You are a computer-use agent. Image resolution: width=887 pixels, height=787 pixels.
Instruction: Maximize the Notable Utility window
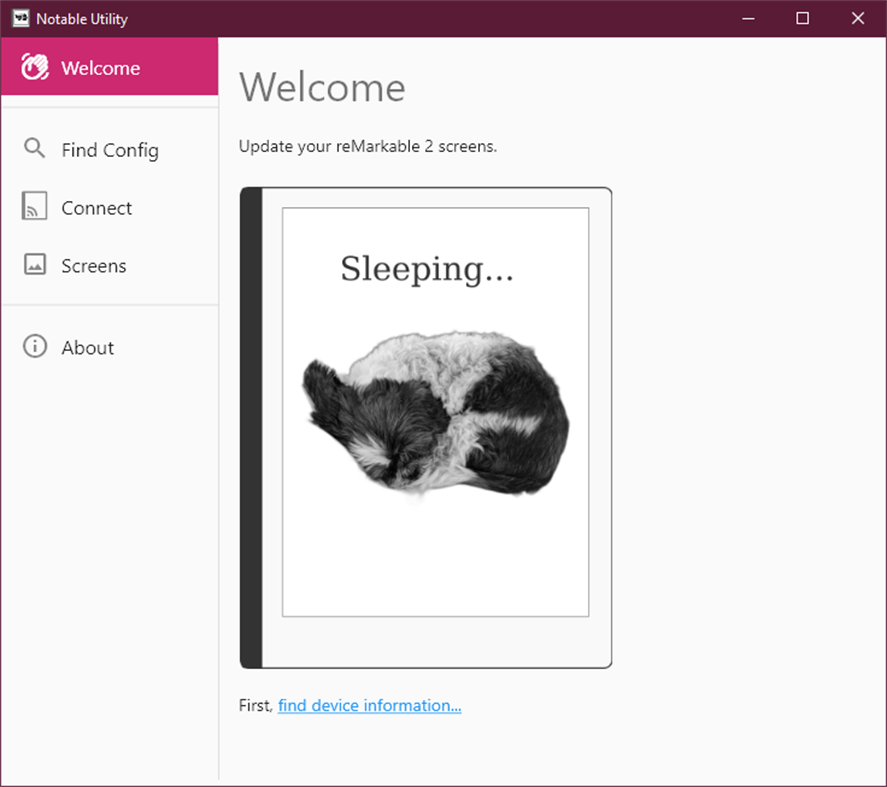(802, 18)
